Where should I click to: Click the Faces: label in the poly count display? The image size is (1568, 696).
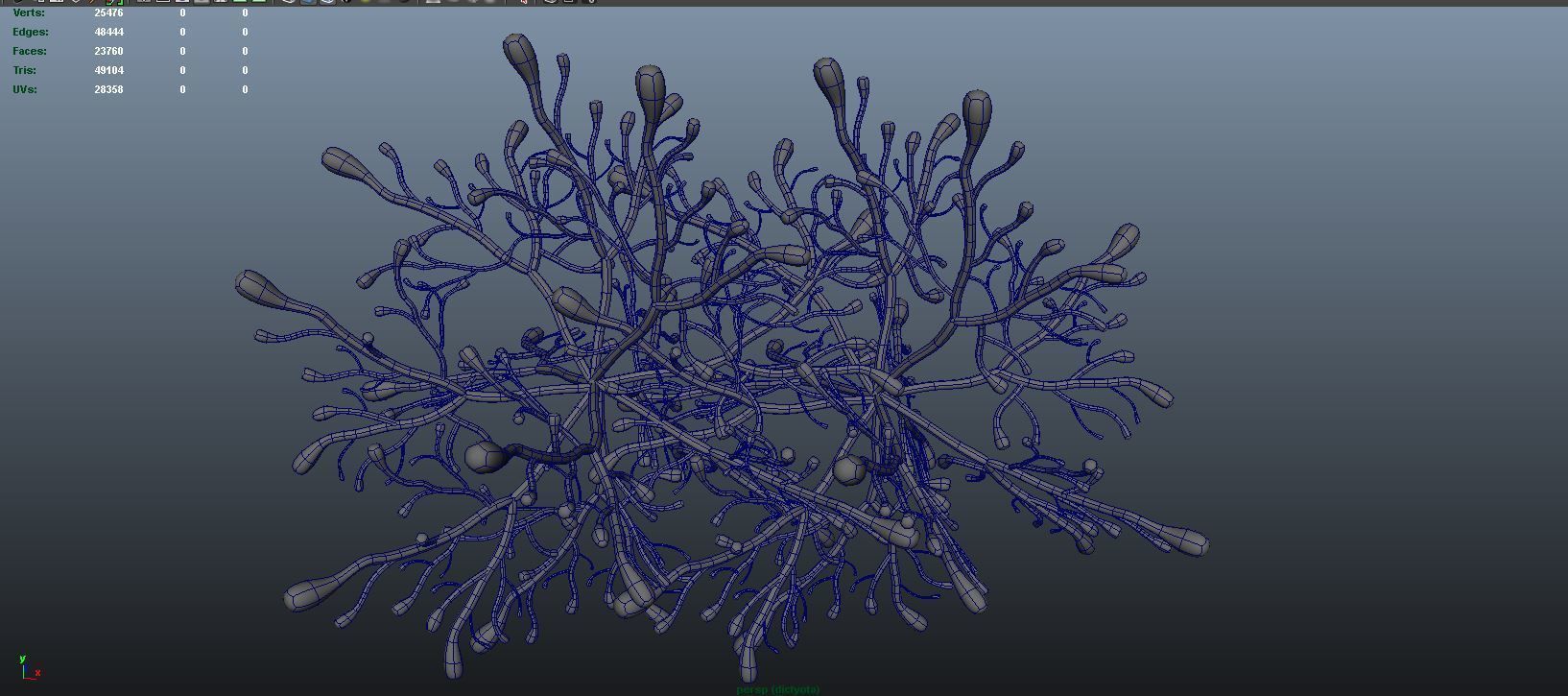click(x=30, y=51)
